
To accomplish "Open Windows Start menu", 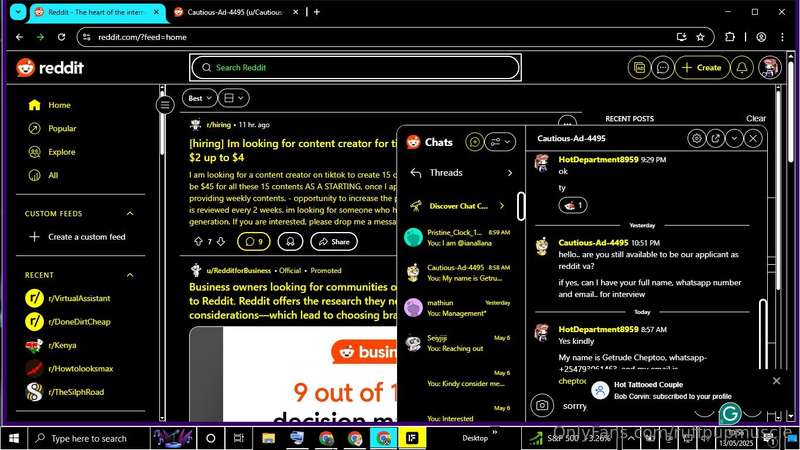I will coord(14,438).
